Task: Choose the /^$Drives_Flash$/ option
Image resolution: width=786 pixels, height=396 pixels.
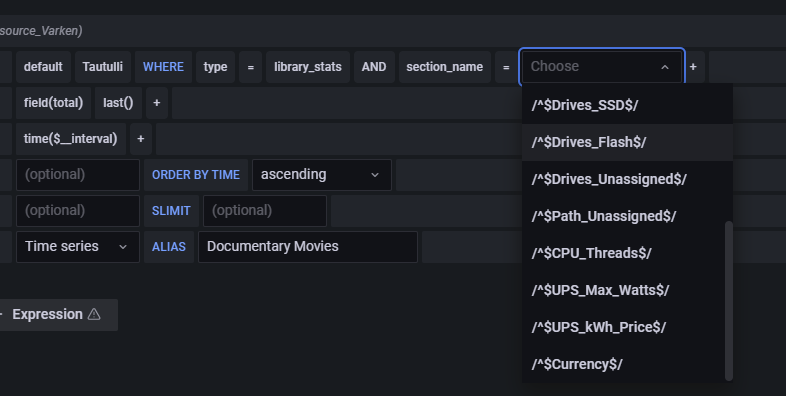Action: [x=627, y=142]
